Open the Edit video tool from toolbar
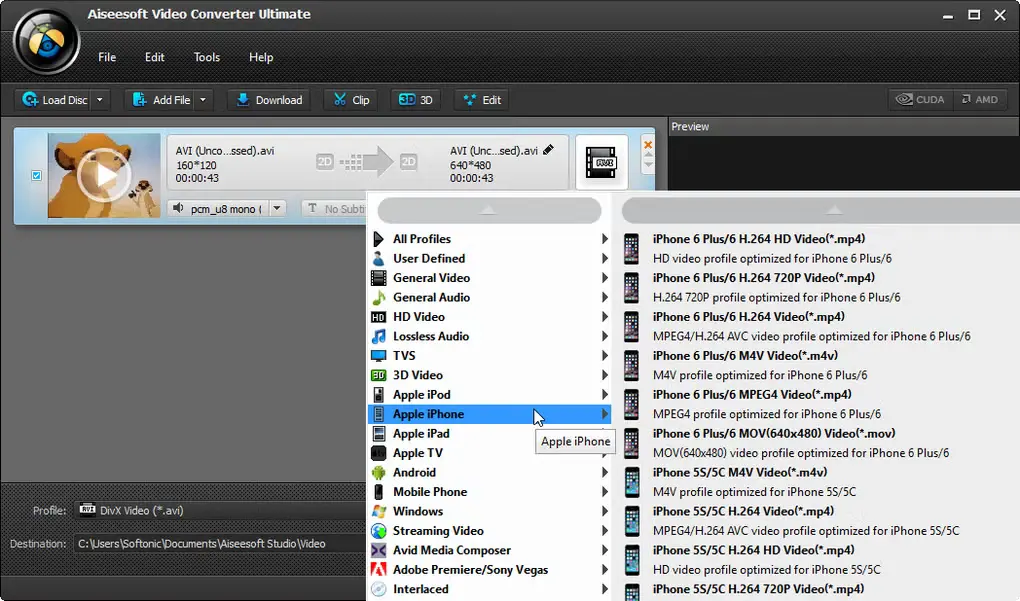 point(480,99)
